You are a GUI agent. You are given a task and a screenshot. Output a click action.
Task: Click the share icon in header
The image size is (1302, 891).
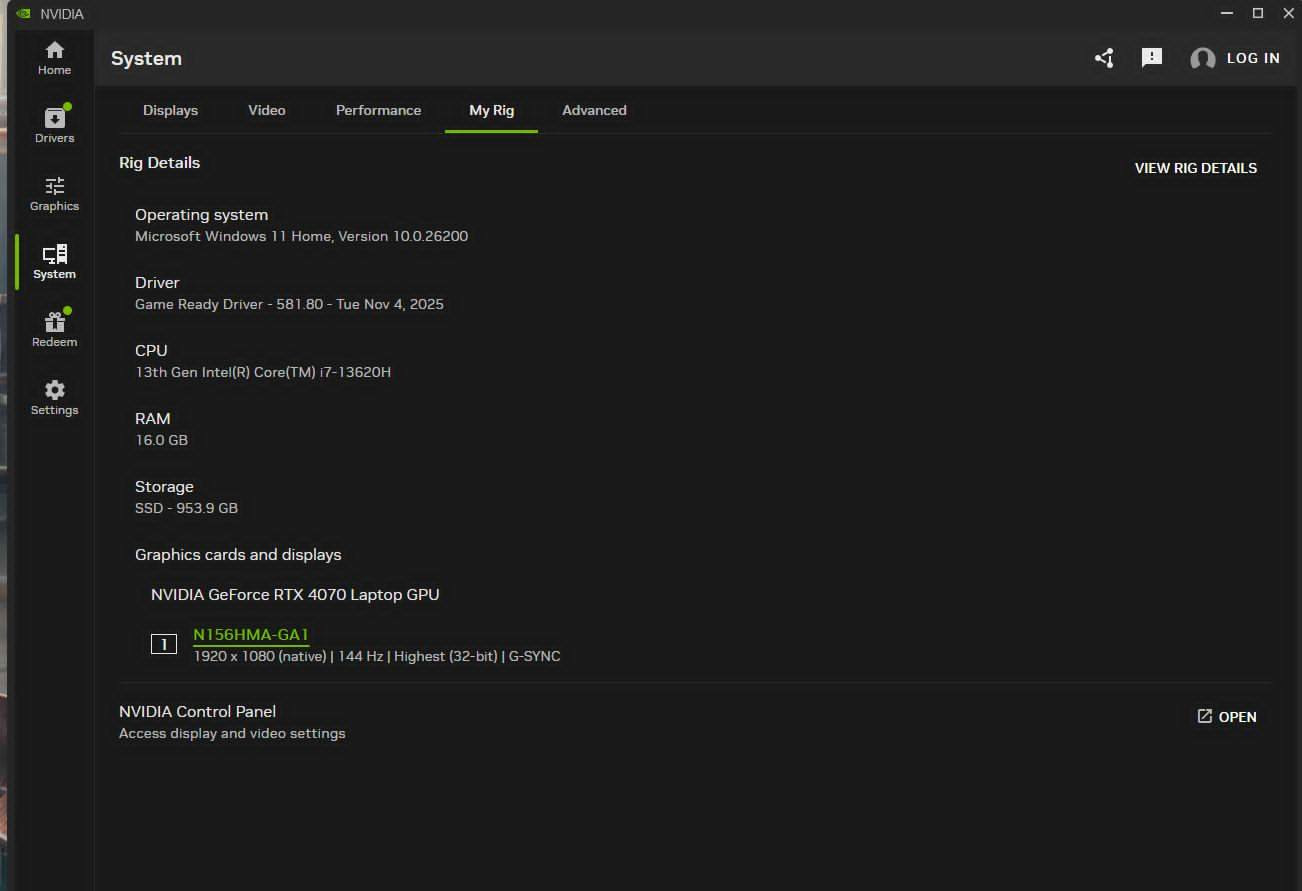pos(1104,58)
